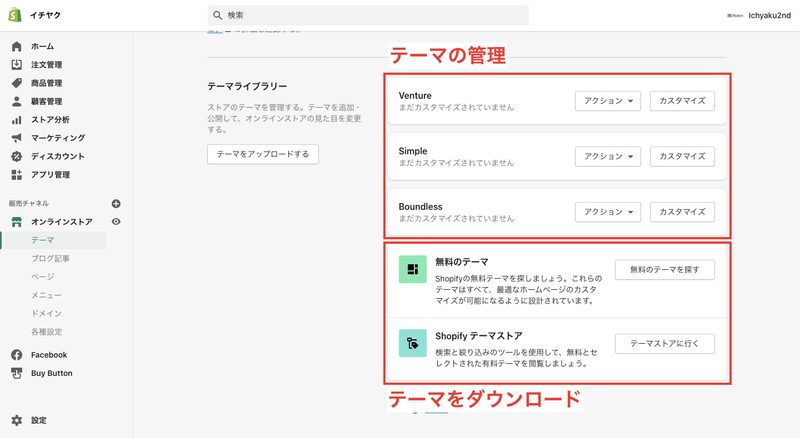Viewport: 800px width, 438px height.
Task: Customize the Venture theme
Action: (x=682, y=101)
